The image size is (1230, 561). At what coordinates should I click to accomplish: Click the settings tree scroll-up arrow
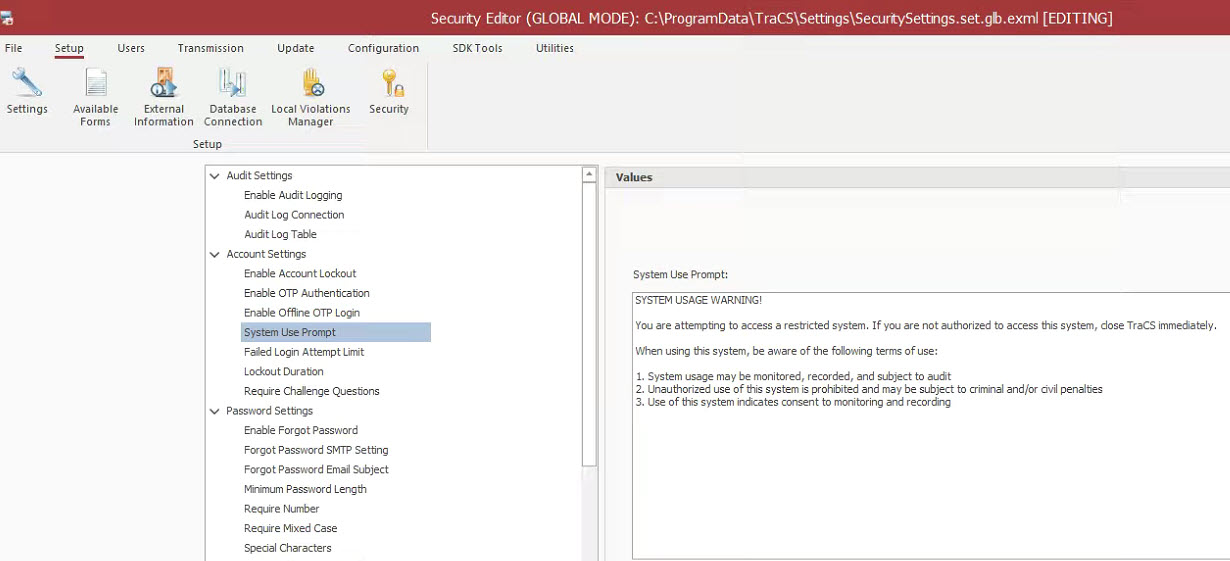tap(590, 175)
